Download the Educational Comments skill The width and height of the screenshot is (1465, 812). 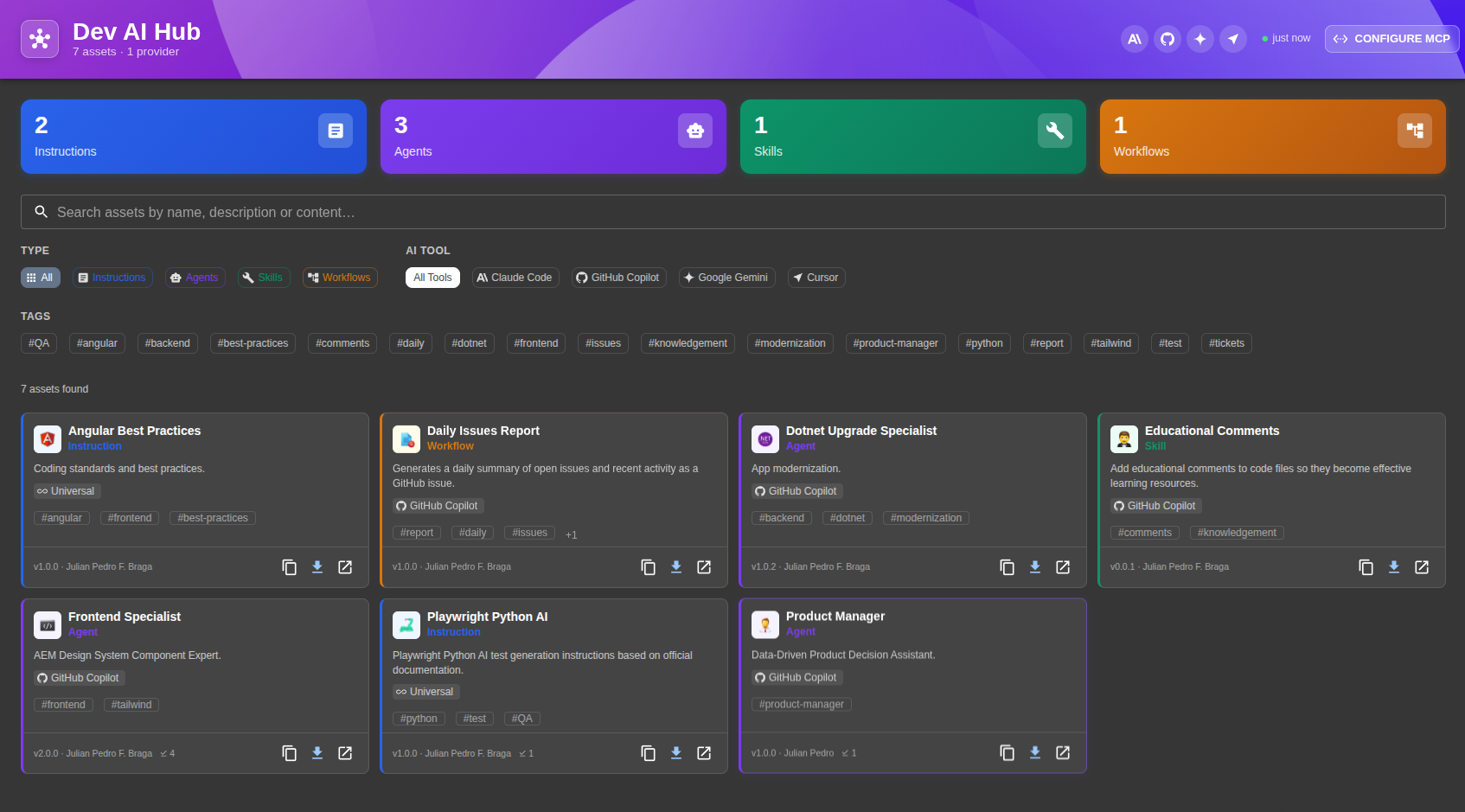1394,567
